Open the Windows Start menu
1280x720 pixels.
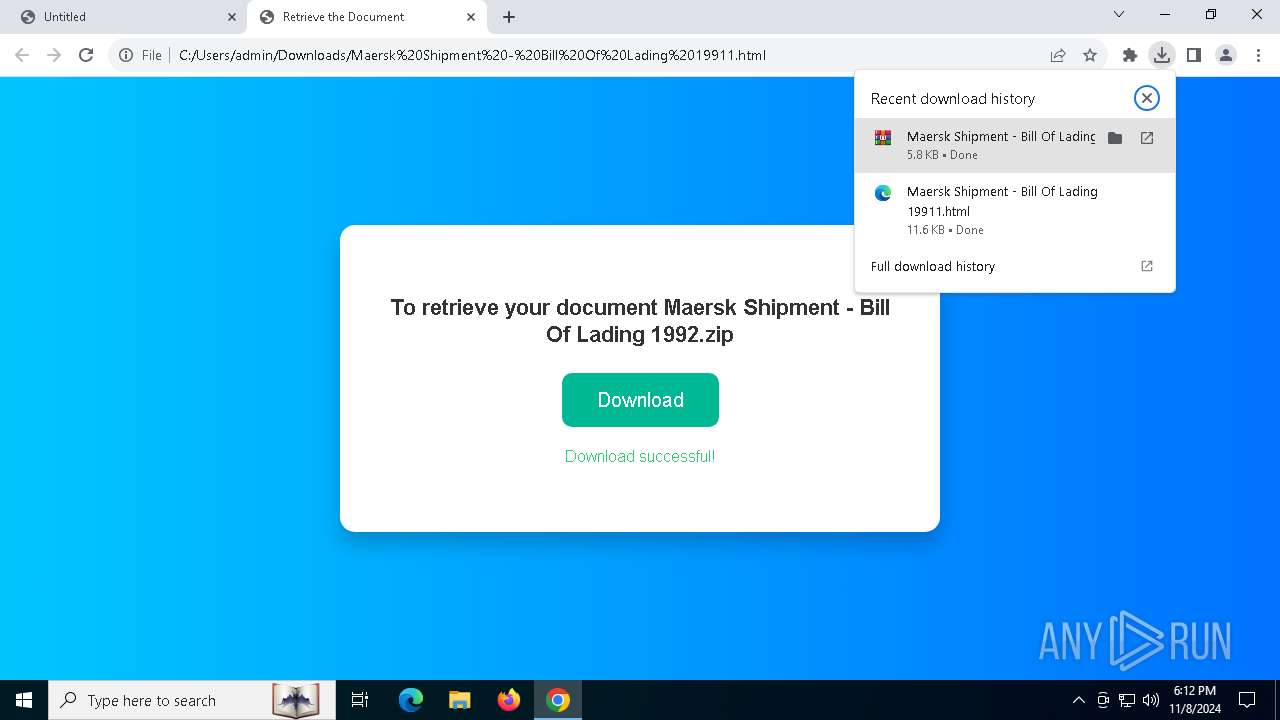24,700
